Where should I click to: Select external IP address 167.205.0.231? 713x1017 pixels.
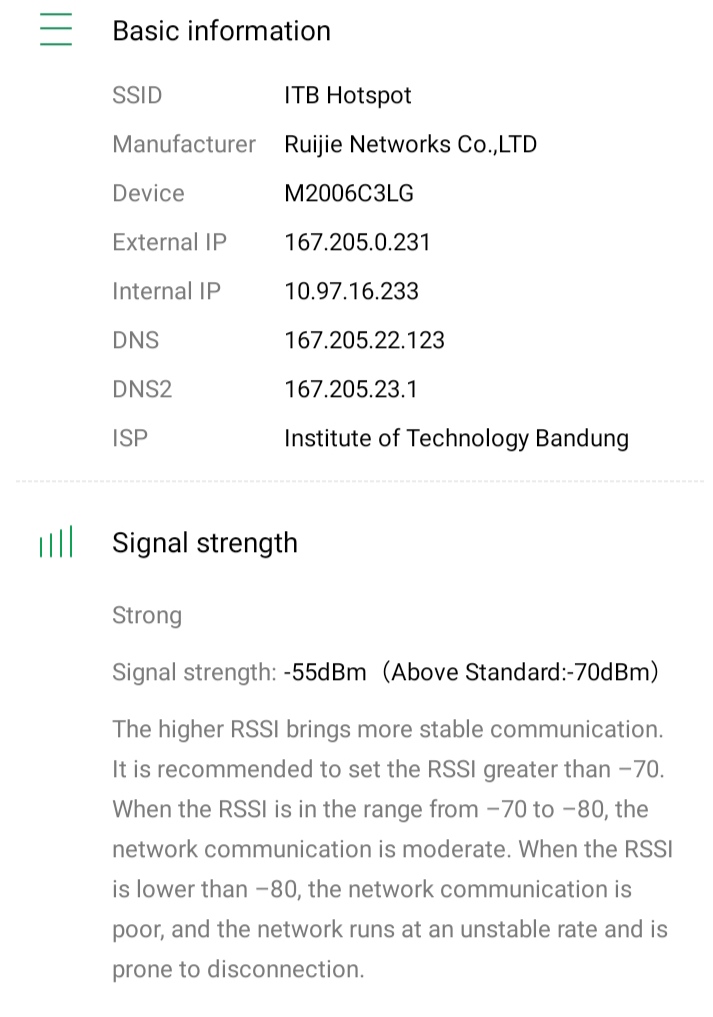[357, 243]
